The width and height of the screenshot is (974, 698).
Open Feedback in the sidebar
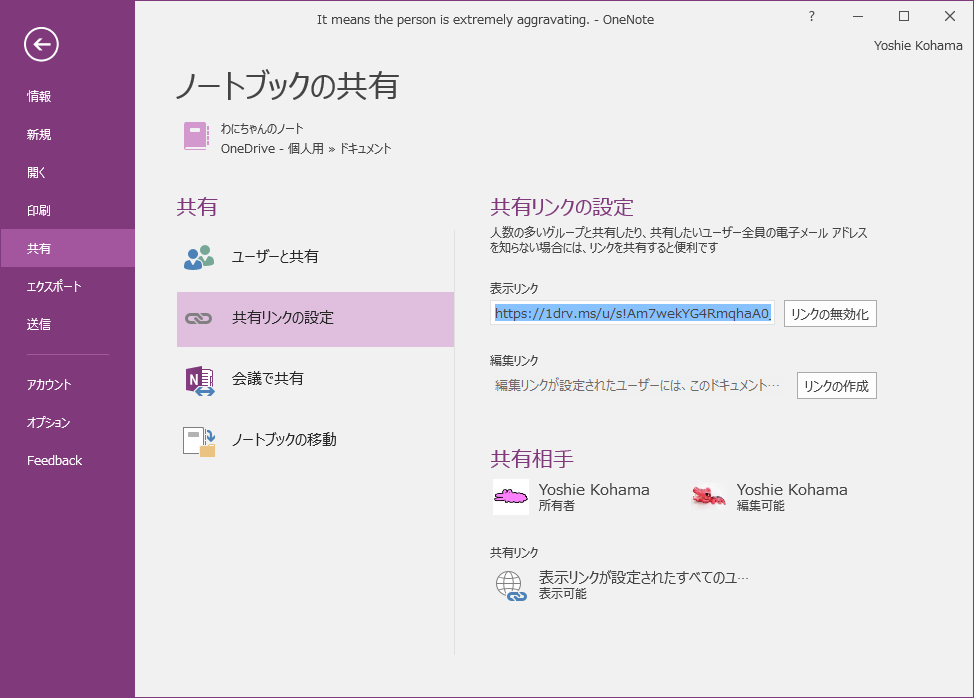(x=67, y=460)
